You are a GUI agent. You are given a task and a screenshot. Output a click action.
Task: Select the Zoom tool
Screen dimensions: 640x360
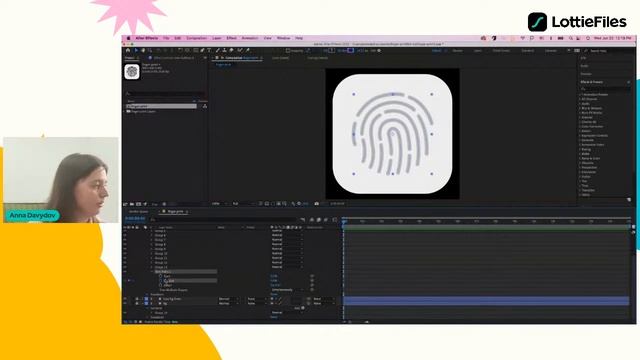click(149, 51)
